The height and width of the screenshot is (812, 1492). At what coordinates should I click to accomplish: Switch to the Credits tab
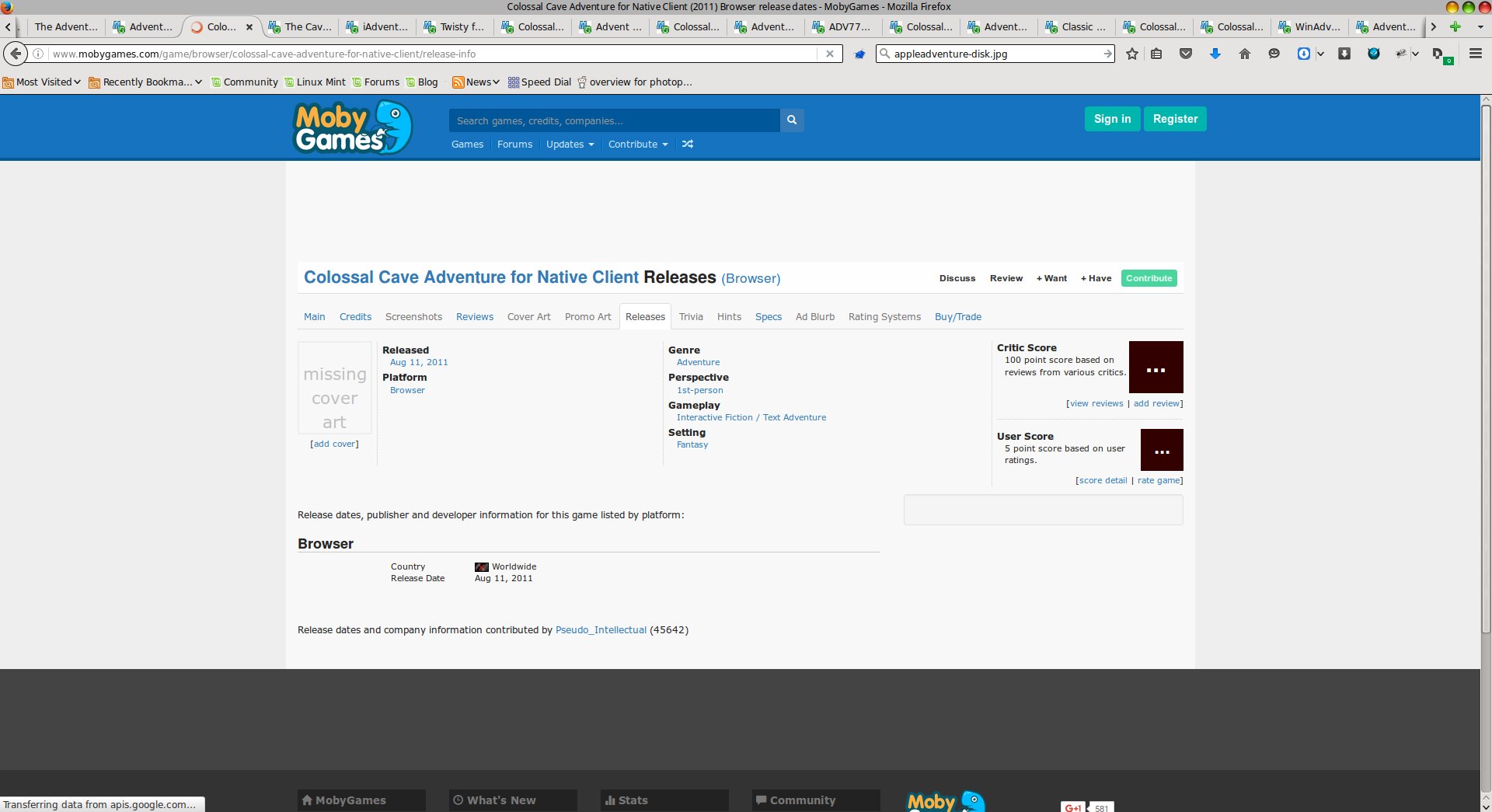(x=355, y=316)
